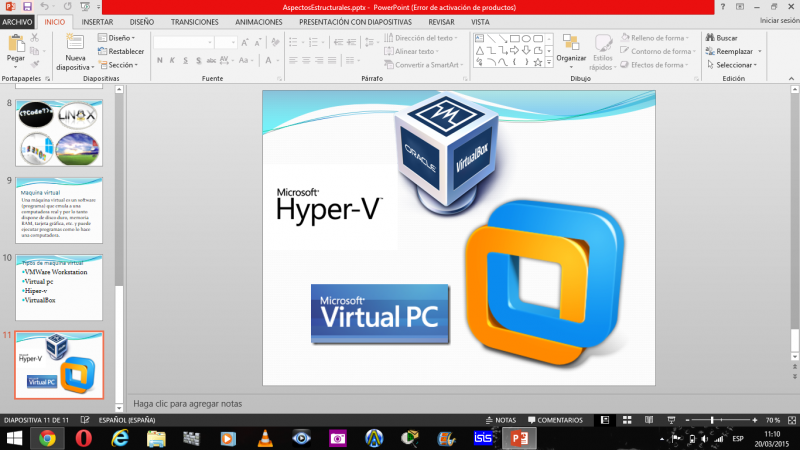
Task: Open the ANIMACIONES tab
Action: click(258, 22)
